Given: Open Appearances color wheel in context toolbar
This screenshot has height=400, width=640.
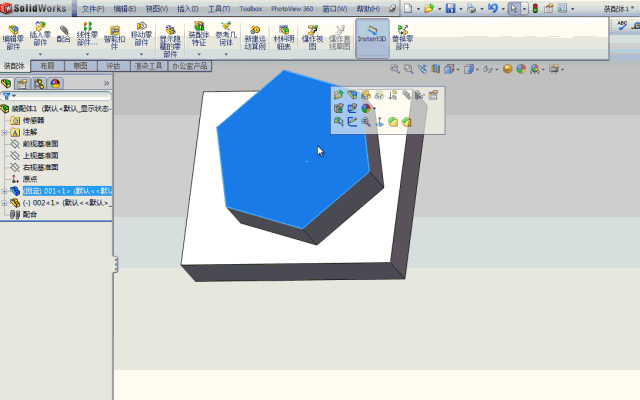Looking at the screenshot, I should click(x=366, y=108).
